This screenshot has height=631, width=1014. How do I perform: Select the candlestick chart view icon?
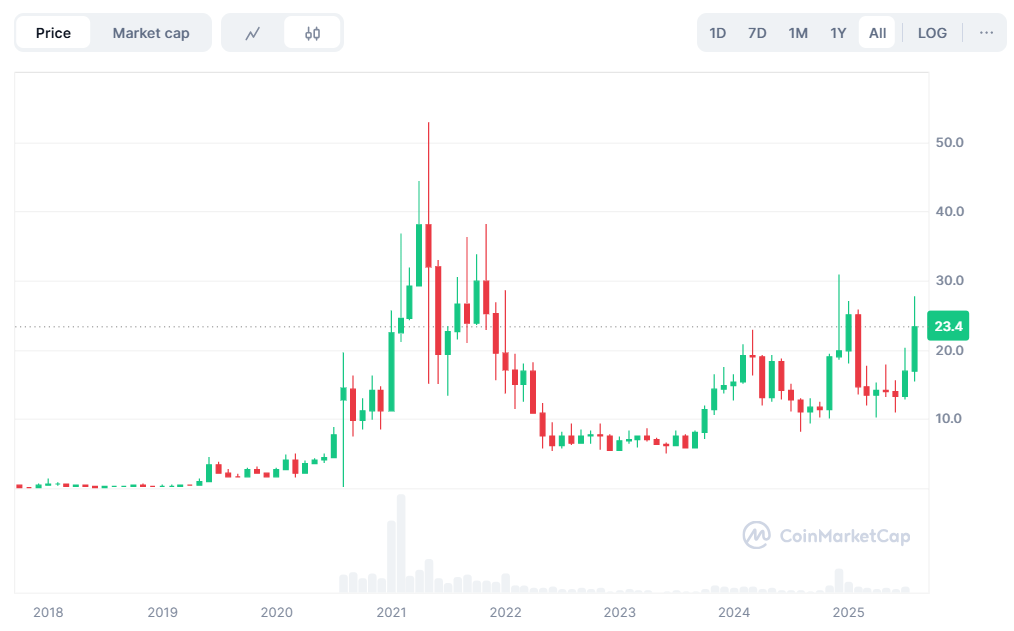312,32
